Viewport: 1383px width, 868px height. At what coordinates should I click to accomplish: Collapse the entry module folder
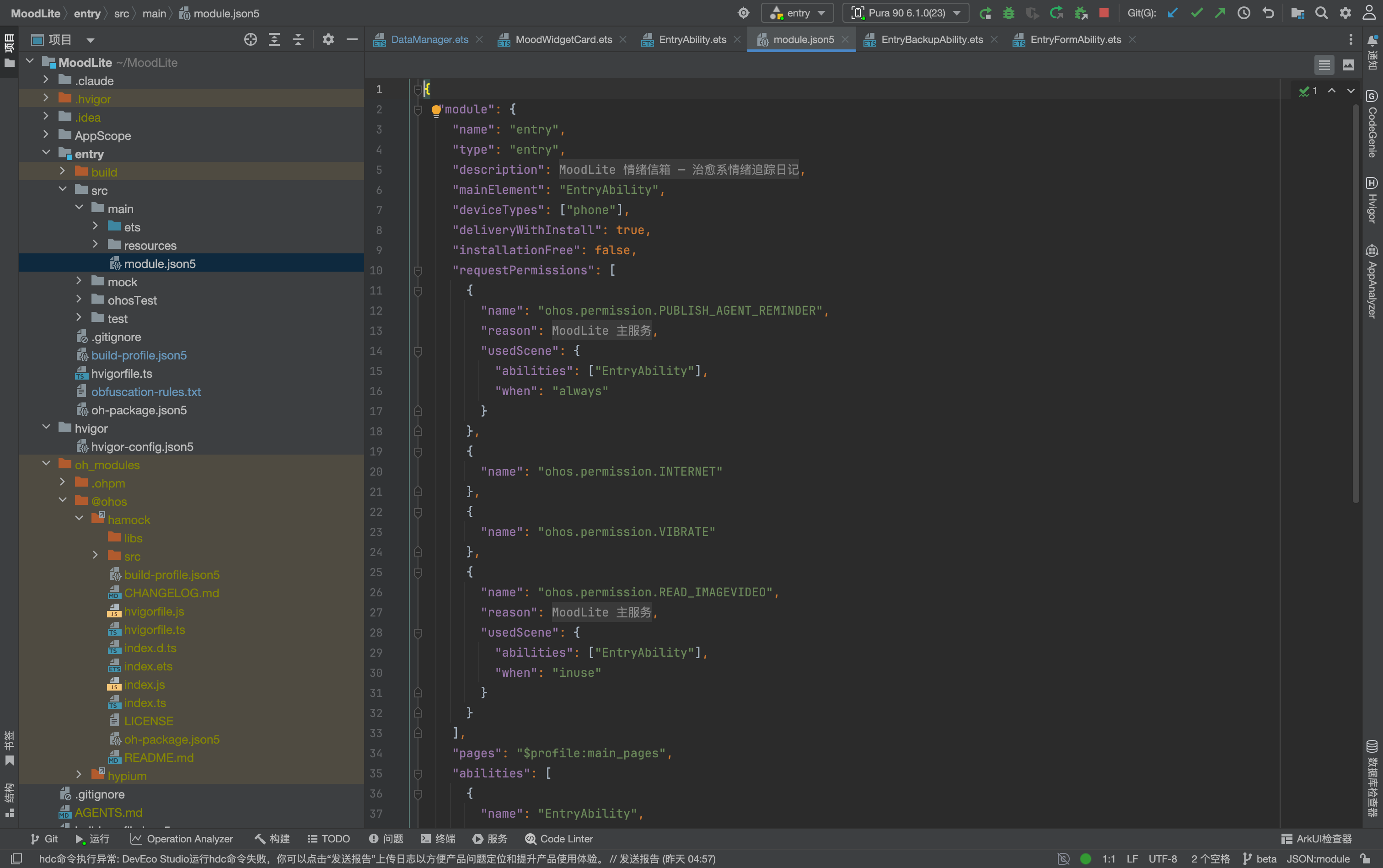(46, 153)
